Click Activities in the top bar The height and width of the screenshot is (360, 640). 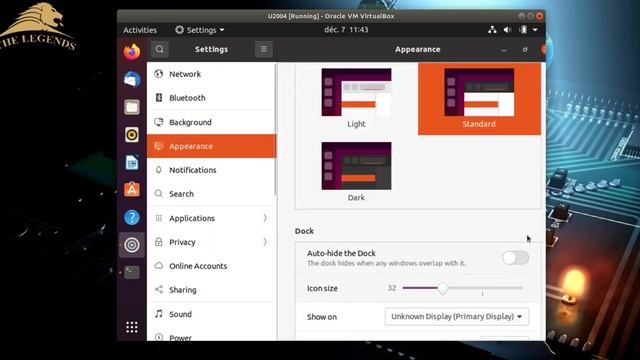[x=140, y=30]
